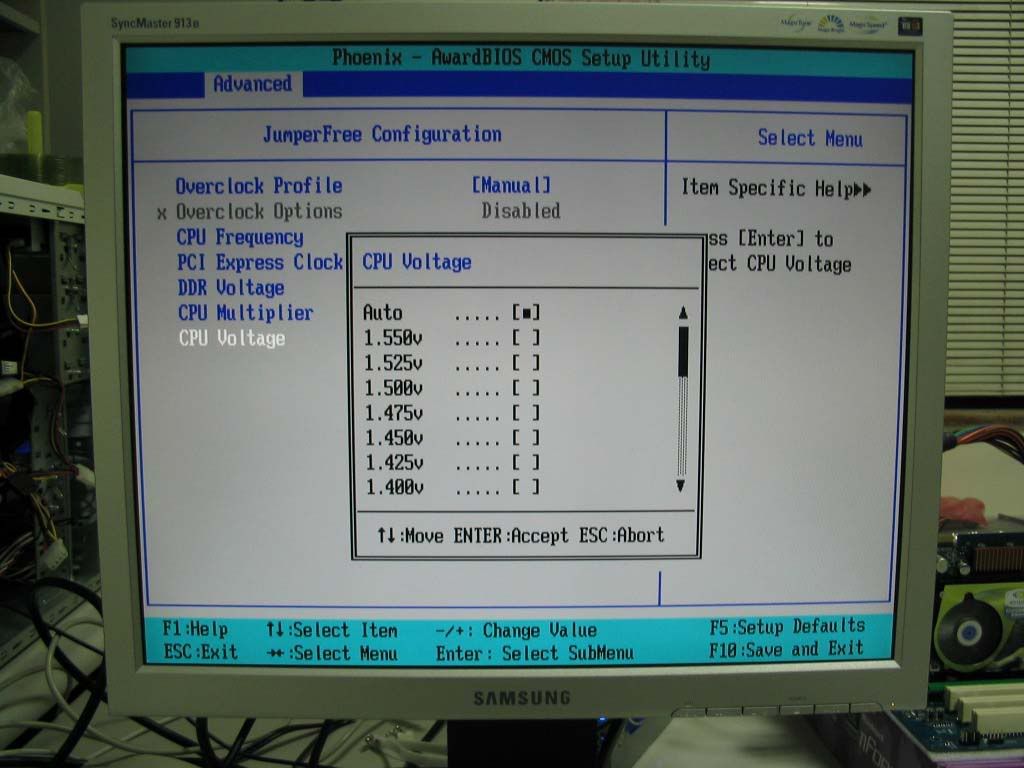Open the PCI Express Clock setting

(x=260, y=263)
